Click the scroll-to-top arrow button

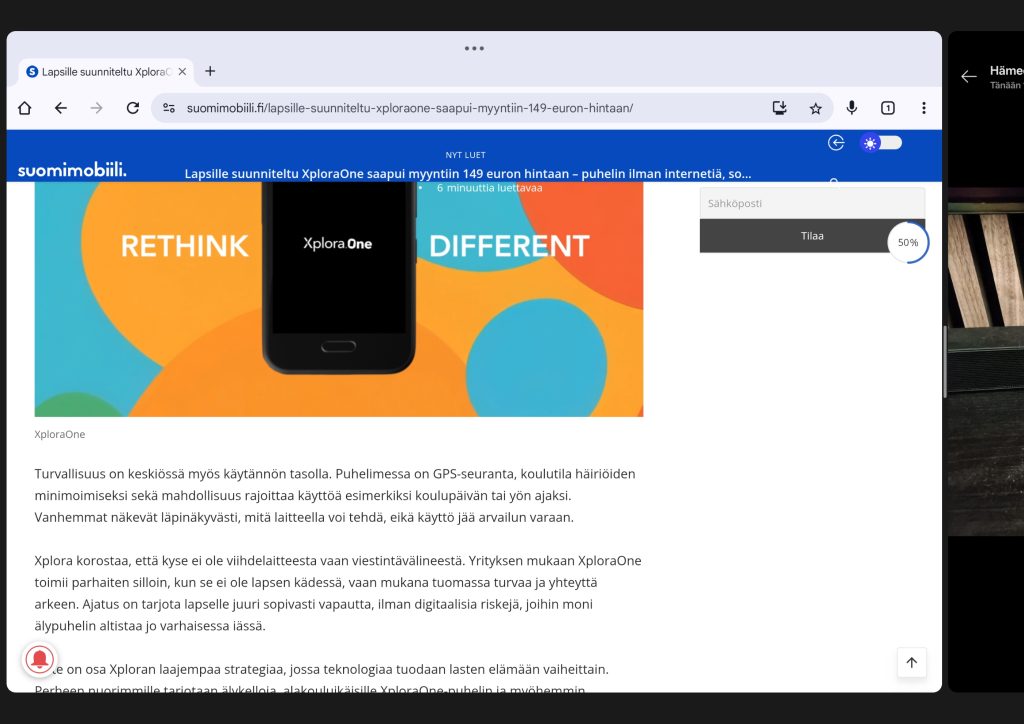(911, 662)
